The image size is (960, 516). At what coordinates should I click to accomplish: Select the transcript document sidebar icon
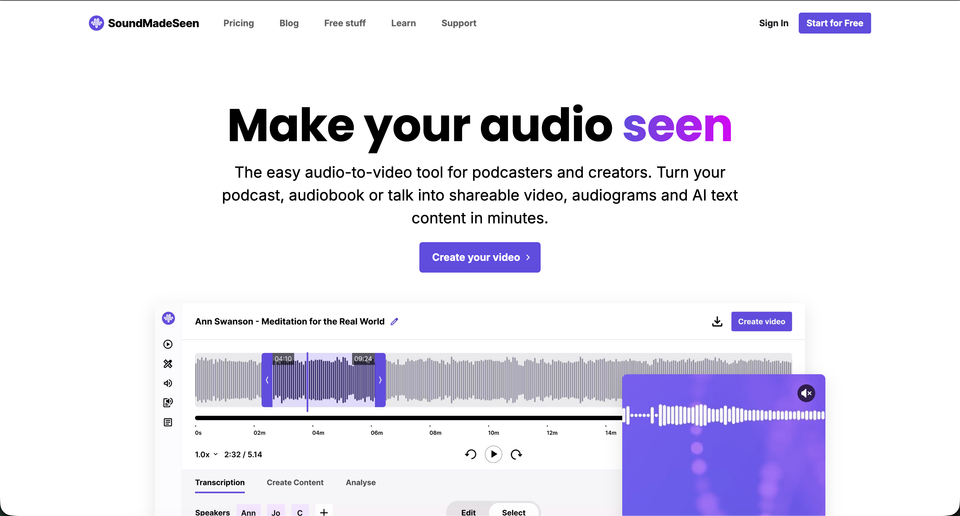(168, 422)
